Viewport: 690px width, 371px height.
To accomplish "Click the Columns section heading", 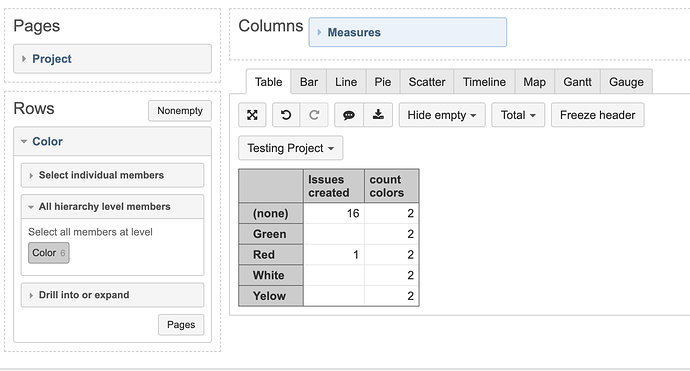I will tap(271, 26).
